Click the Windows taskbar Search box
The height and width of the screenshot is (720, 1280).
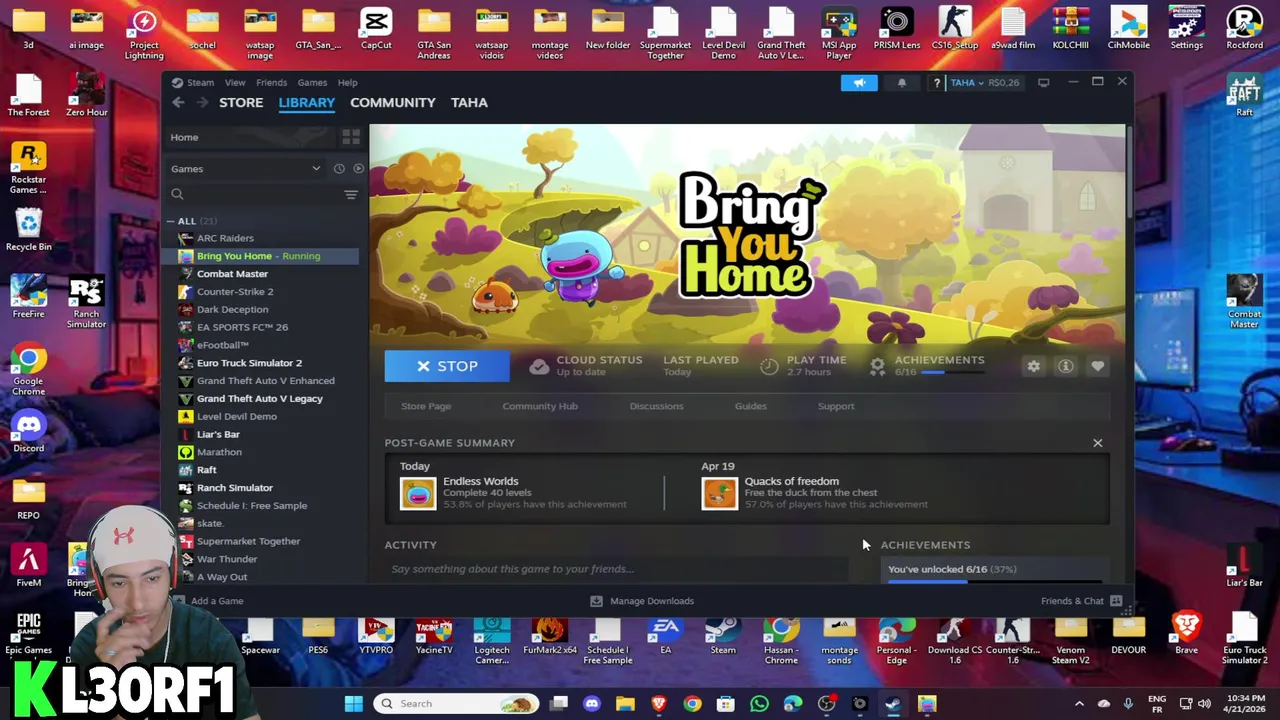click(x=456, y=703)
